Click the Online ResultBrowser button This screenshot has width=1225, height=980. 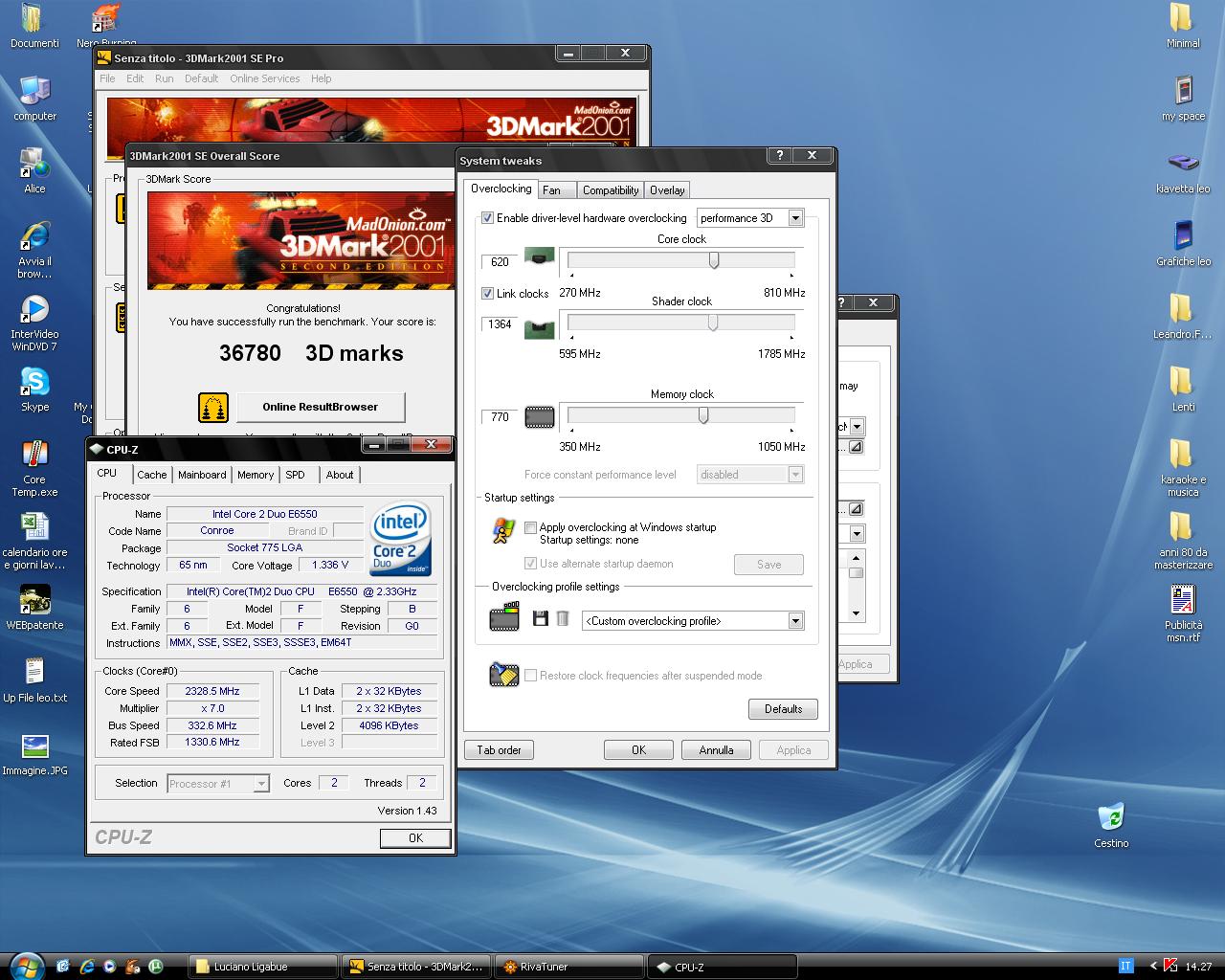pos(320,407)
